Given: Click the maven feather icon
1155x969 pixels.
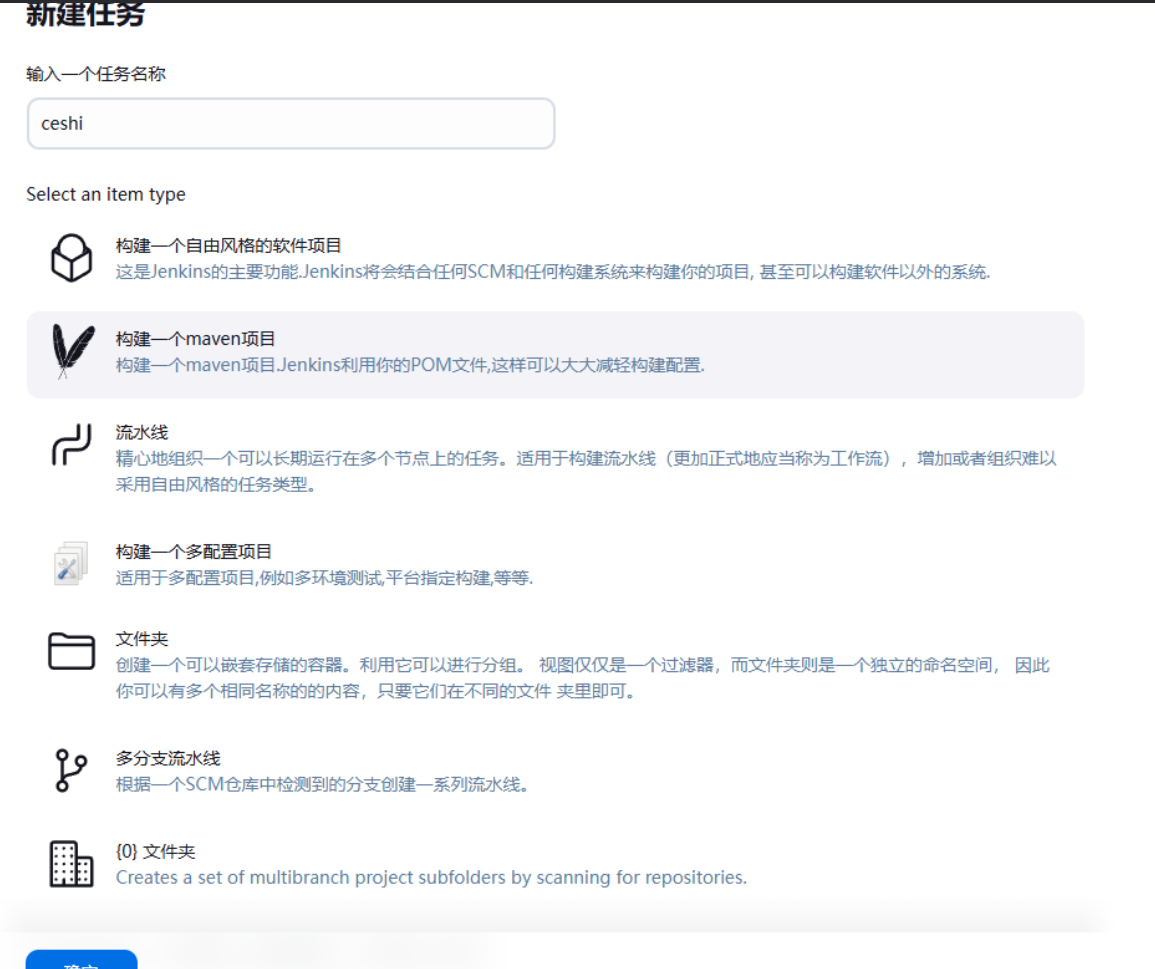Looking at the screenshot, I should [72, 351].
